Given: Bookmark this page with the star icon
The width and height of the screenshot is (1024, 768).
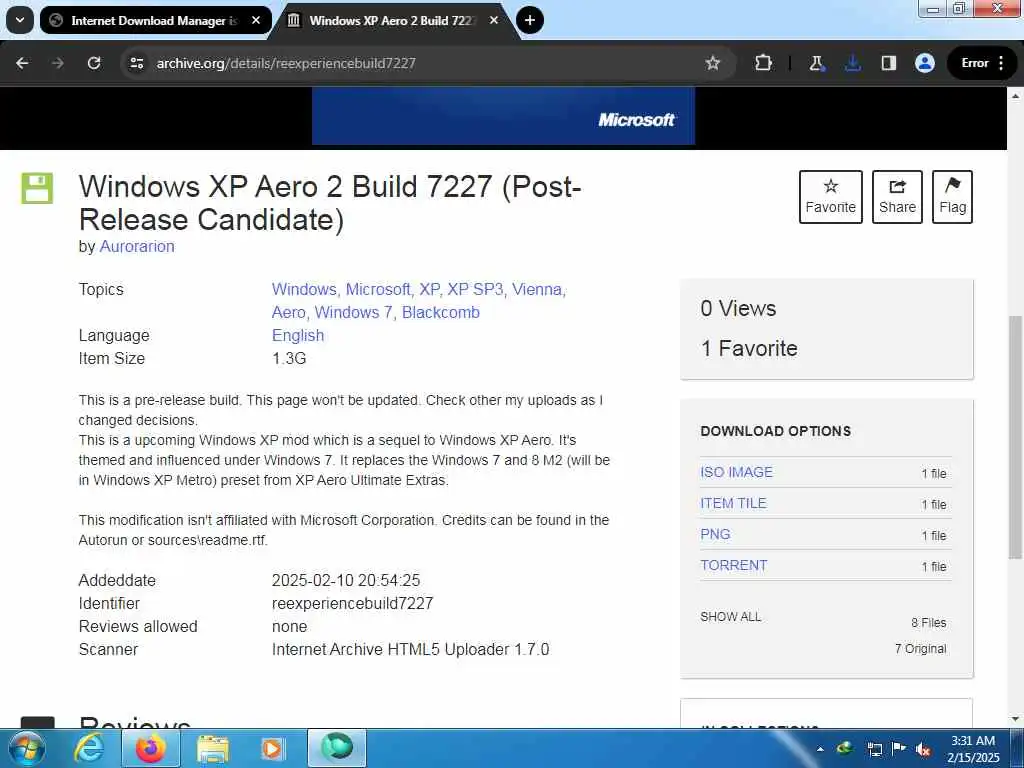Looking at the screenshot, I should tap(712, 63).
